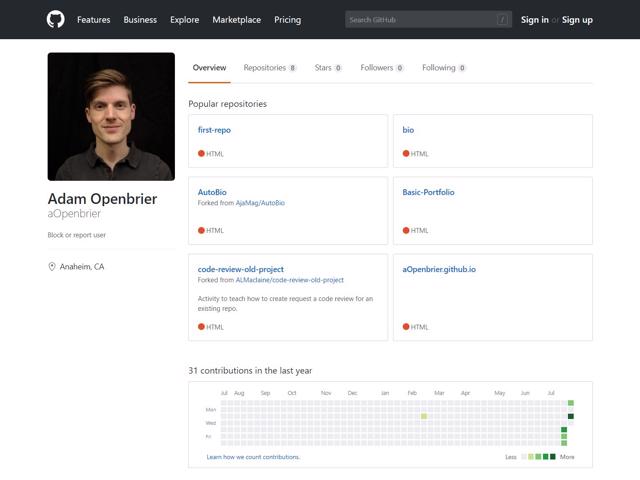The width and height of the screenshot is (640, 480).
Task: Switch to the Followers tab
Action: tap(382, 68)
